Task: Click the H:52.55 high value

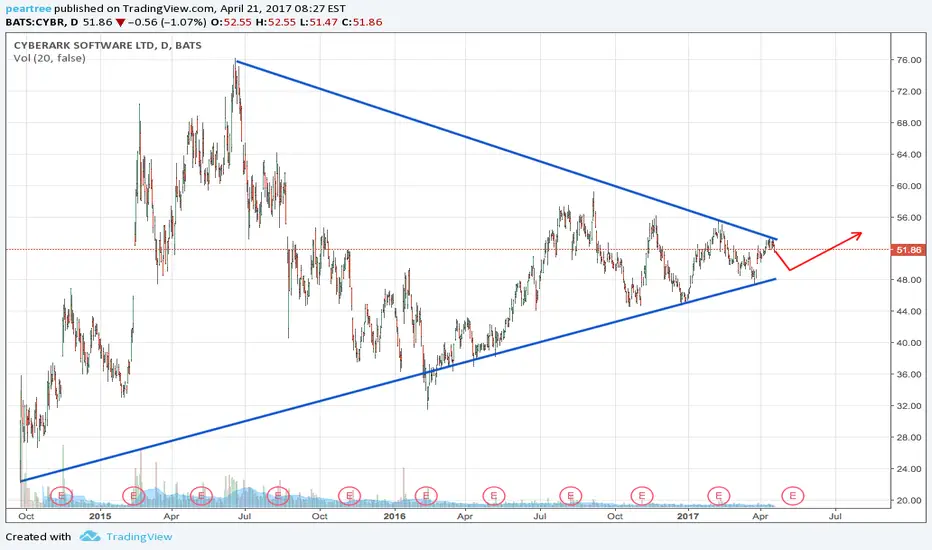Action: (x=275, y=23)
